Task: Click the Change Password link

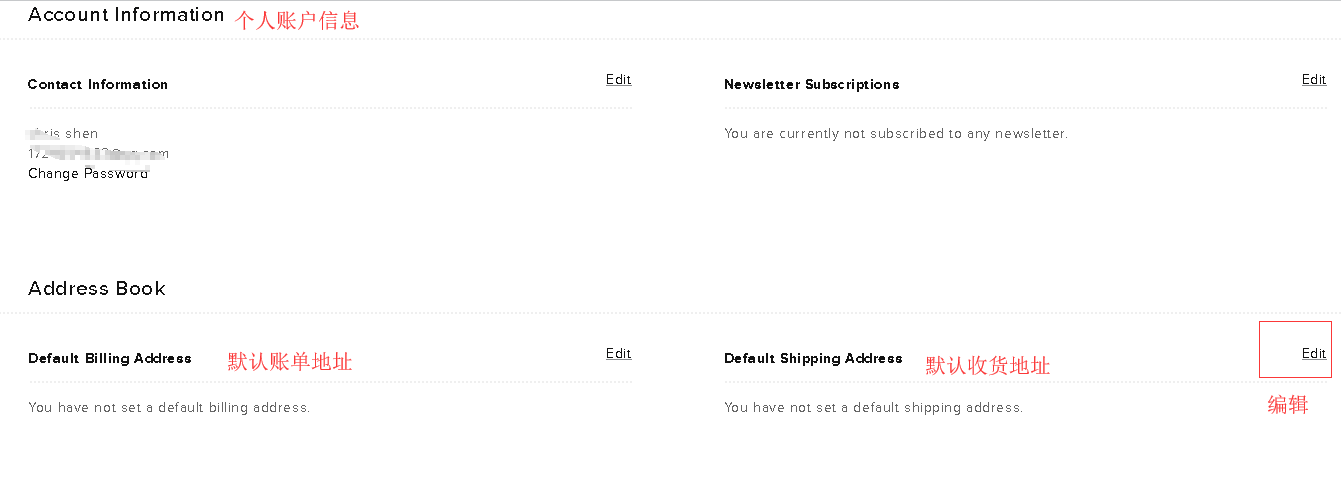Action: point(88,174)
